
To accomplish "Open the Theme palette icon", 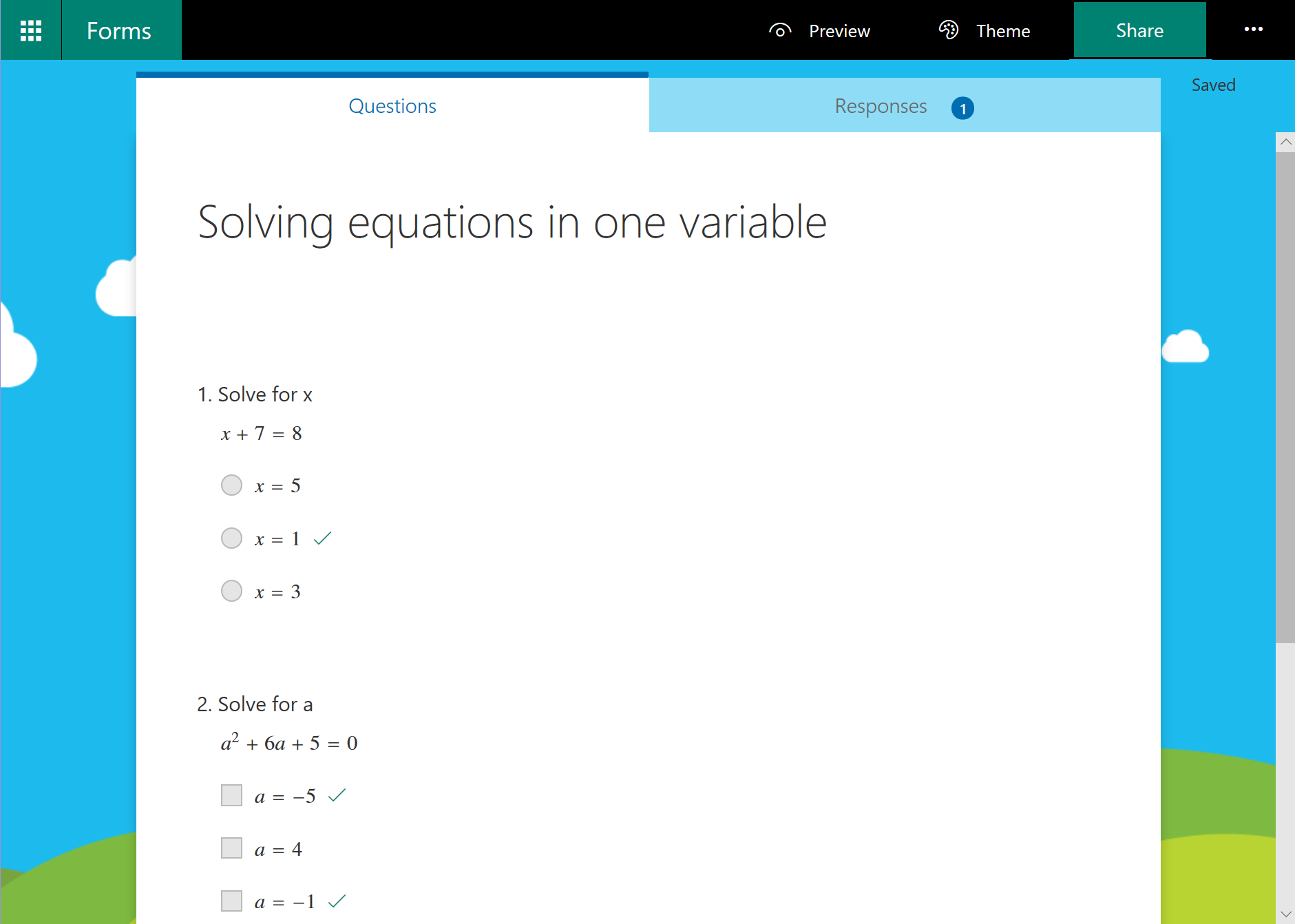I will 948,30.
